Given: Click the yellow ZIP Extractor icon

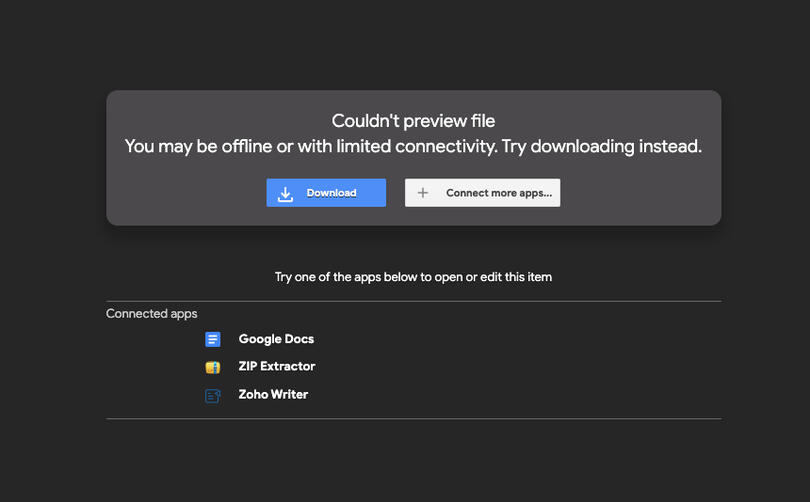Looking at the screenshot, I should point(212,367).
